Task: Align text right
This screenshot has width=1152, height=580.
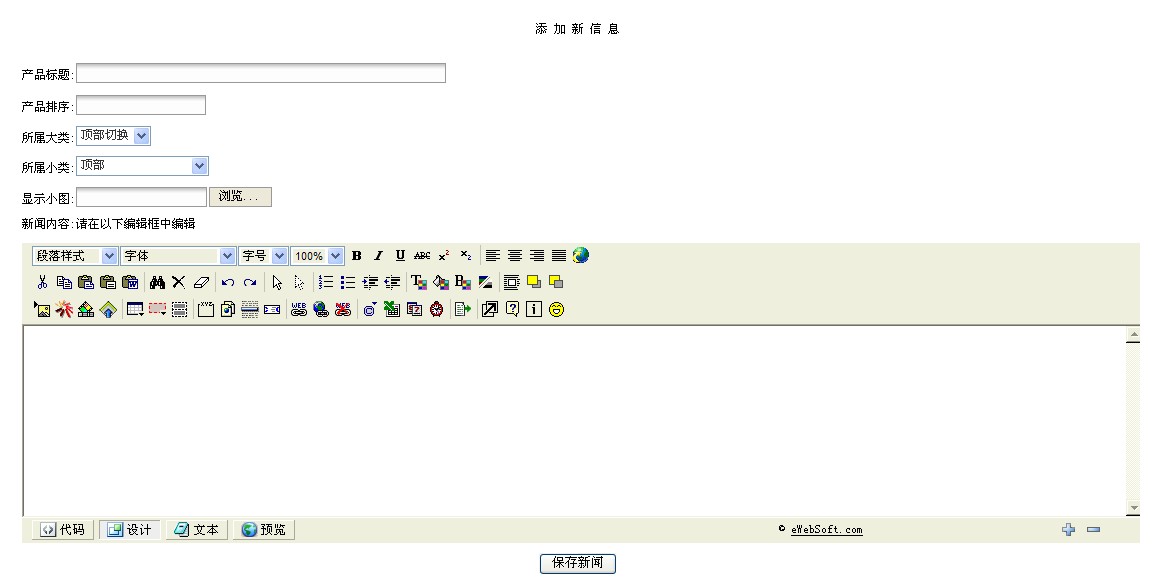Action: 537,256
